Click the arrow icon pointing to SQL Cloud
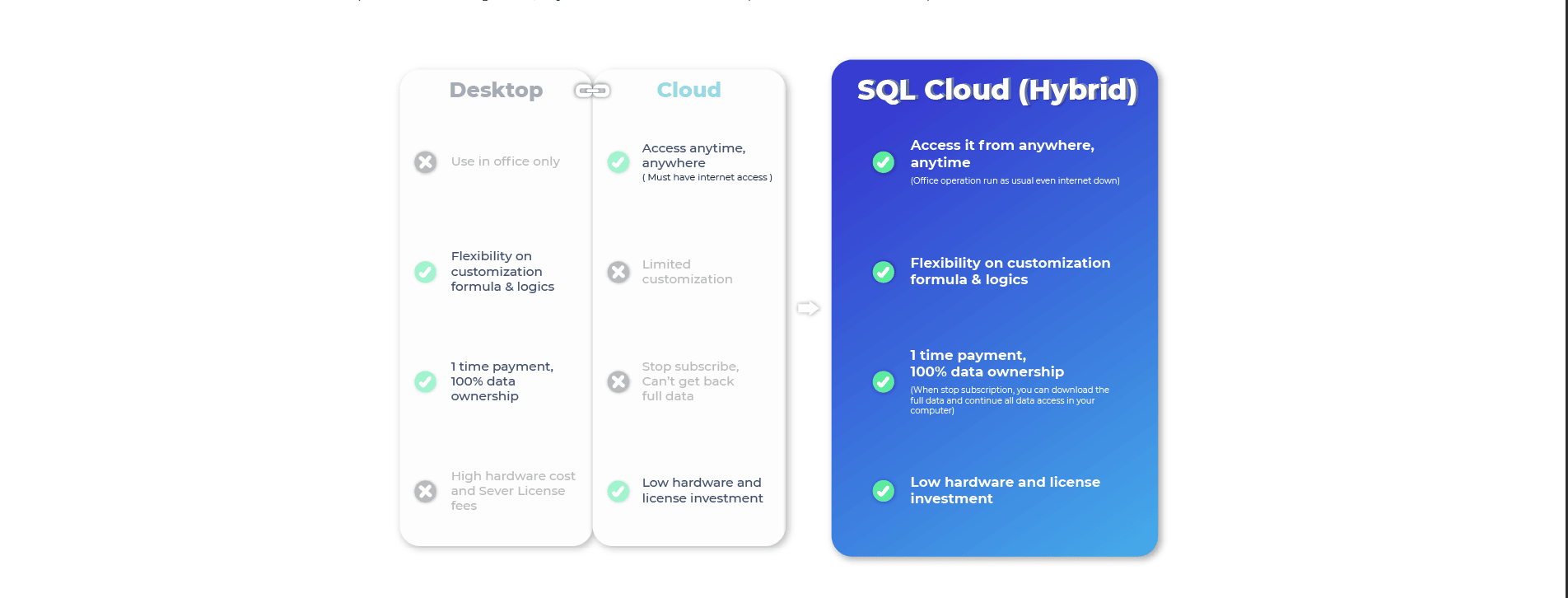This screenshot has height=598, width=1568. coord(808,308)
